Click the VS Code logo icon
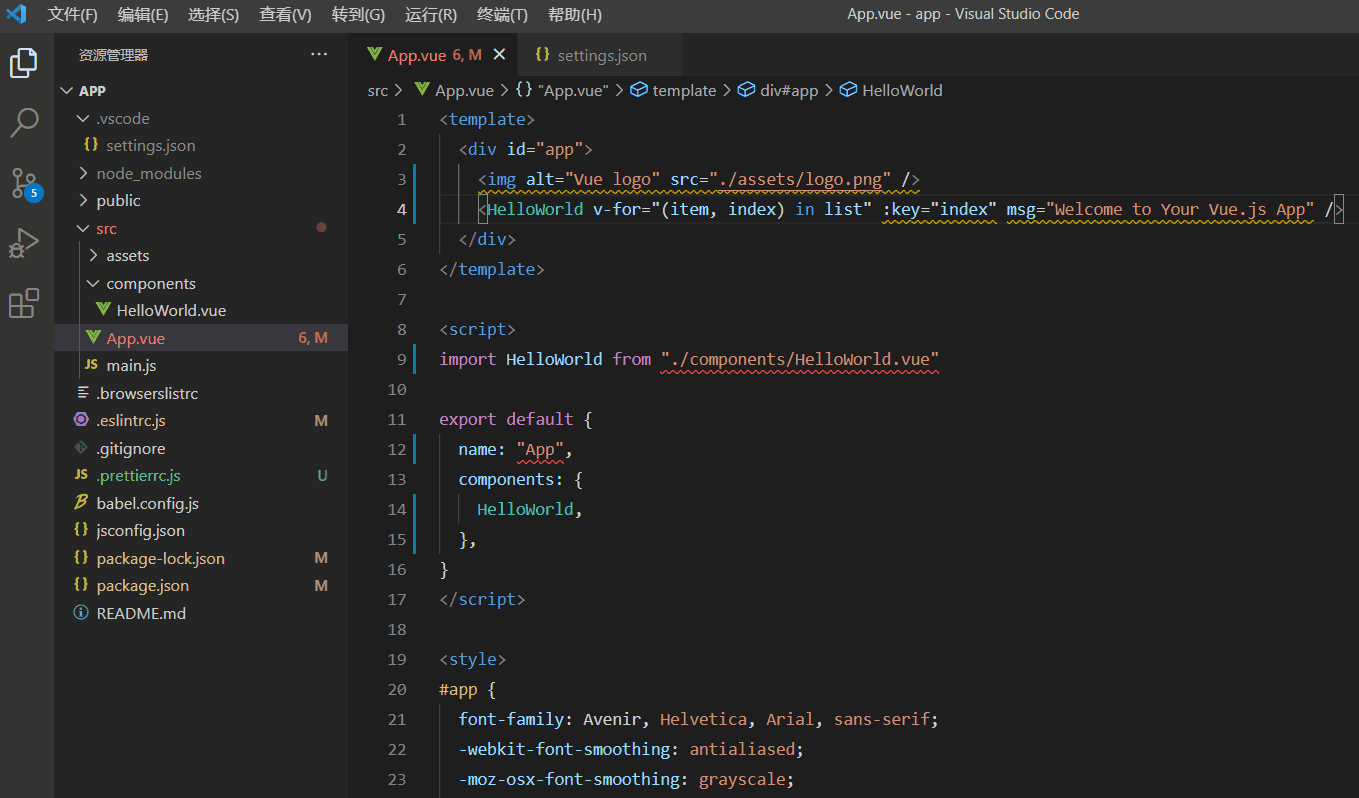This screenshot has height=798, width=1359. 16,14
